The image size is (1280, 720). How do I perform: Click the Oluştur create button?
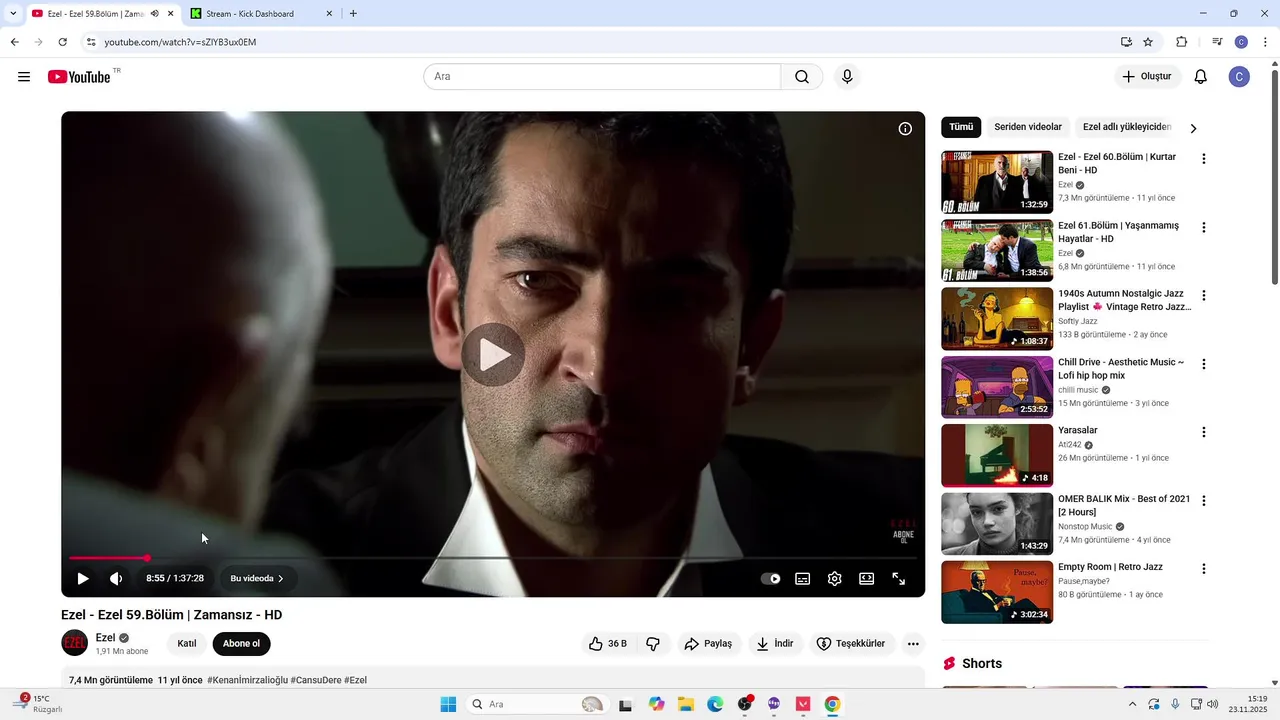coord(1148,77)
